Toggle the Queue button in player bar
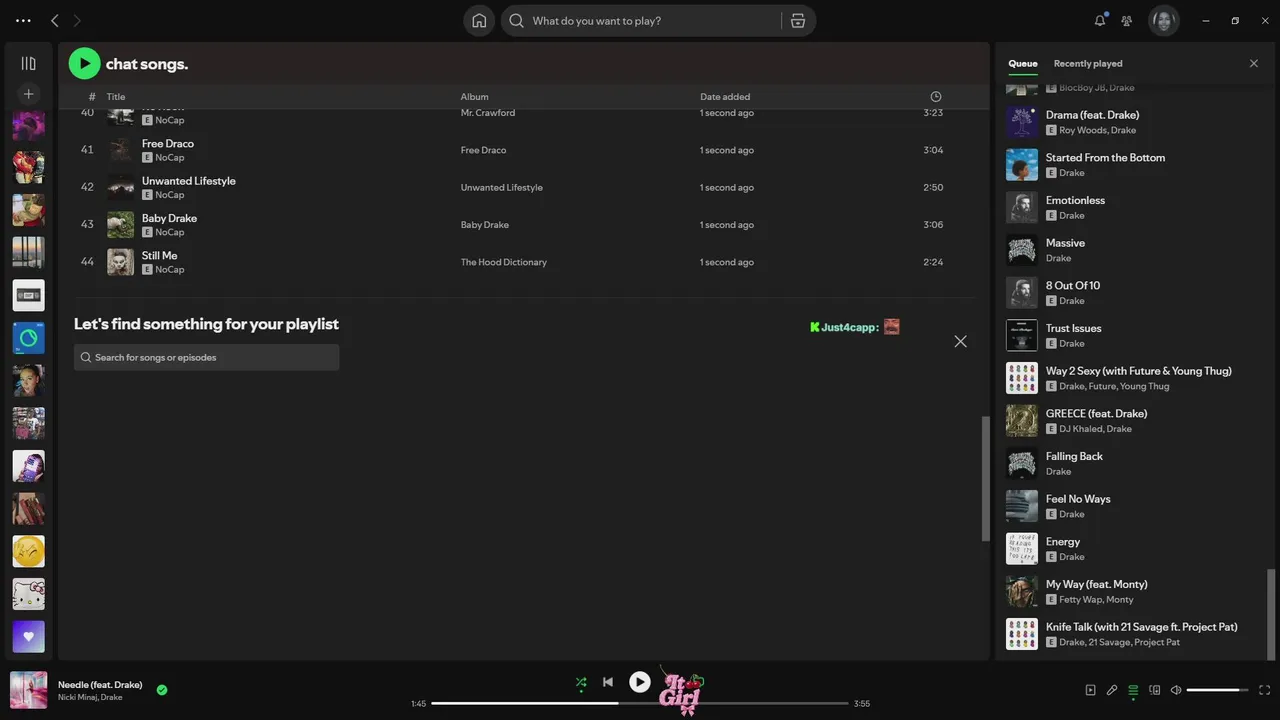The width and height of the screenshot is (1280, 720). click(x=1133, y=690)
